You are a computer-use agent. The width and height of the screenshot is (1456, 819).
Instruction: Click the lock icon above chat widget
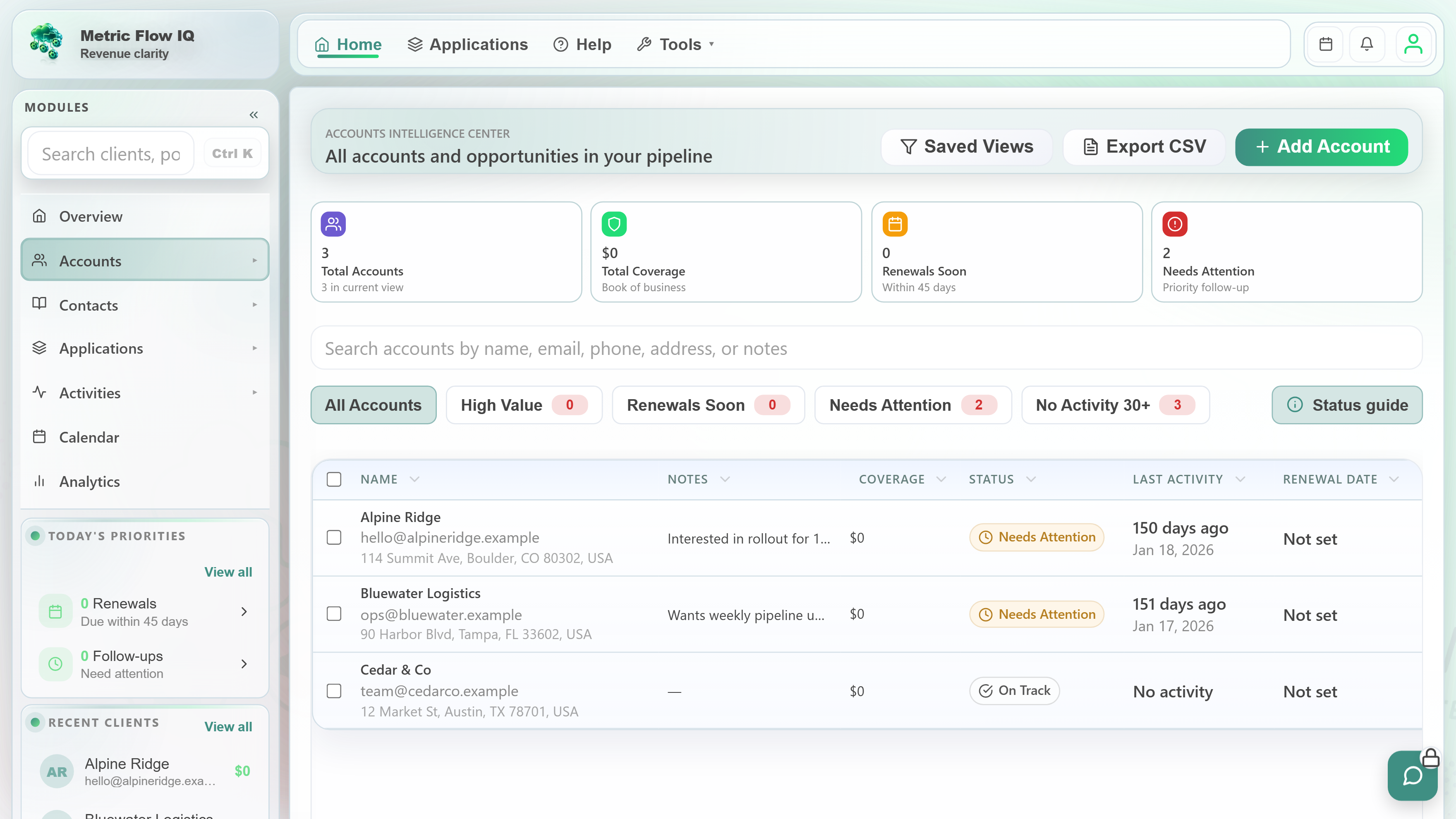(x=1430, y=758)
